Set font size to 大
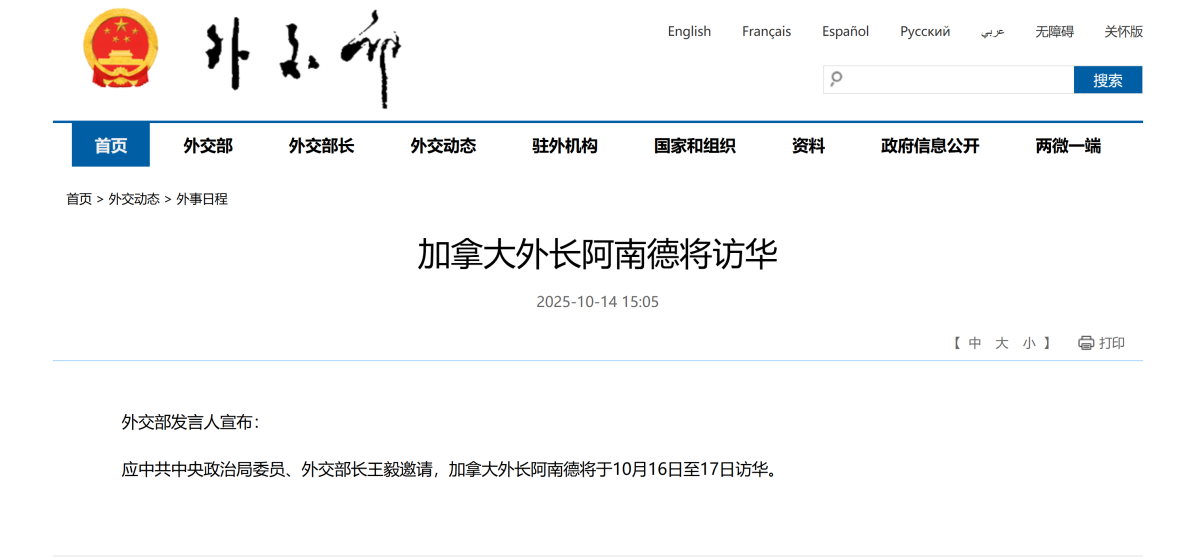 tap(1002, 343)
